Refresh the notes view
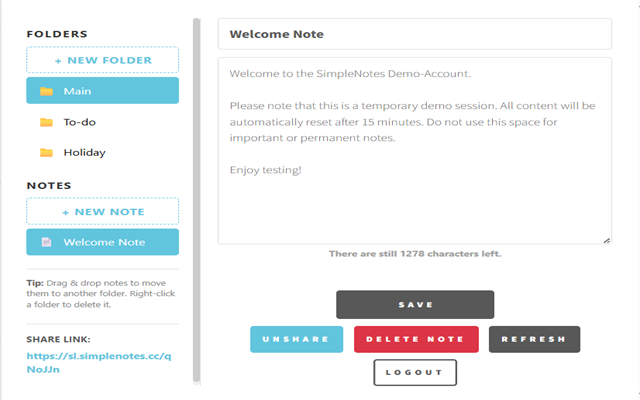Image resolution: width=640 pixels, height=400 pixels. [x=534, y=339]
